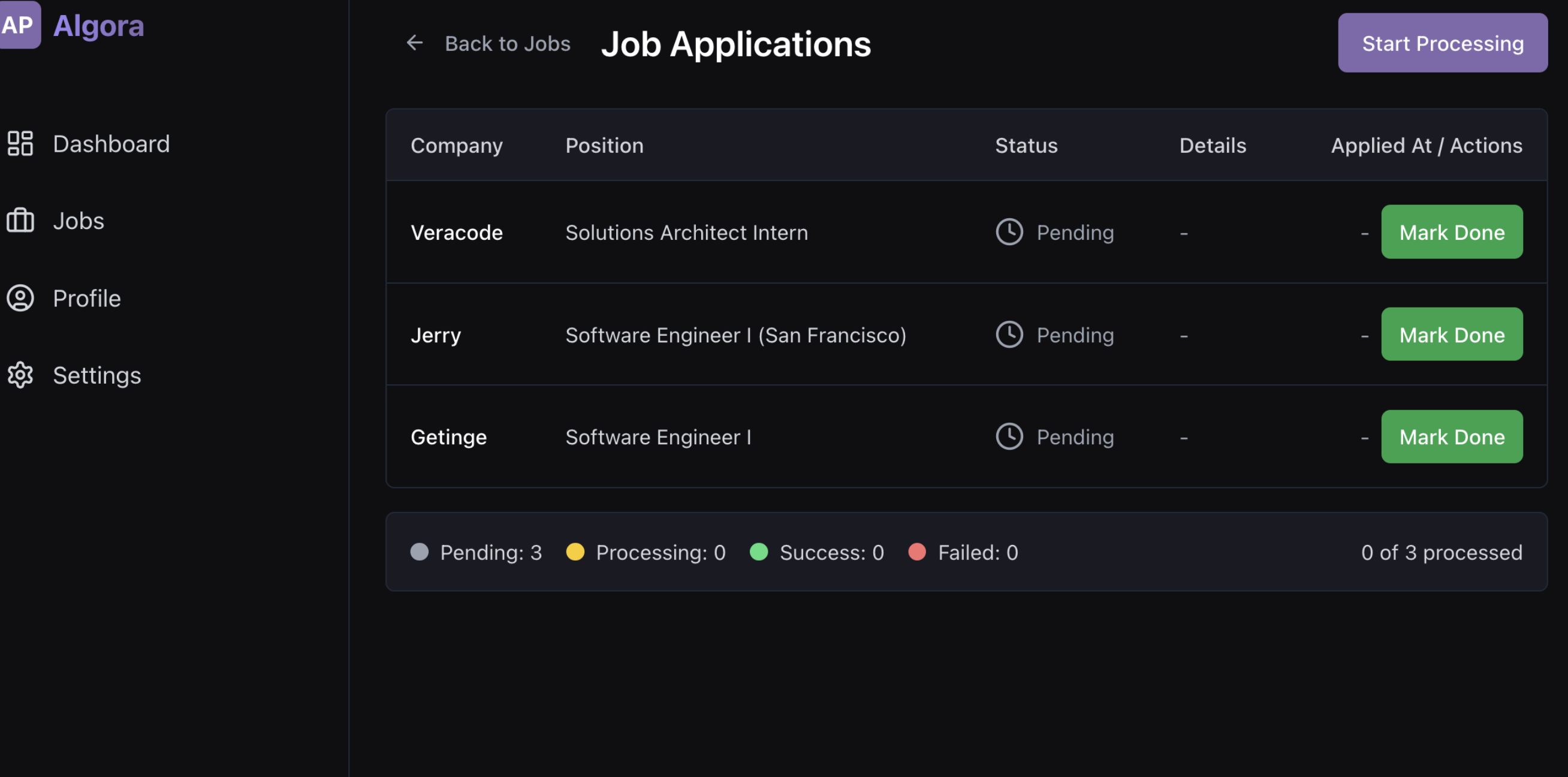Follow the Back to Jobs link
Image resolution: width=1568 pixels, height=777 pixels.
[507, 44]
